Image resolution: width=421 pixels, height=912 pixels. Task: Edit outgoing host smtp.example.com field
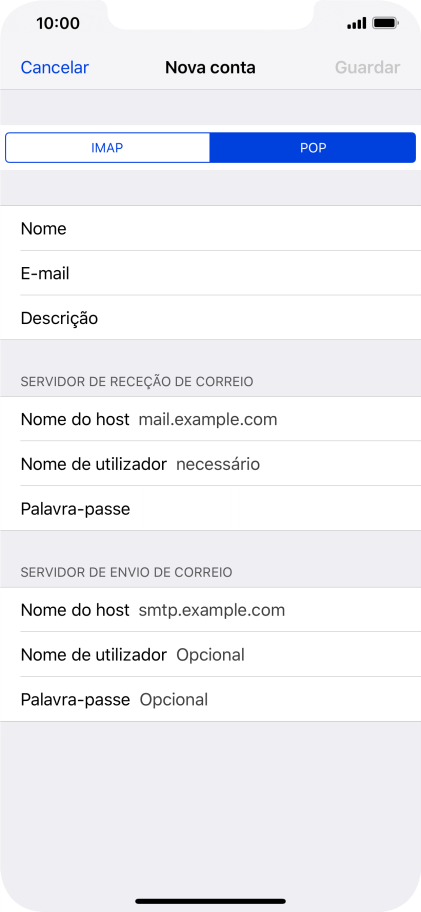[x=210, y=610]
